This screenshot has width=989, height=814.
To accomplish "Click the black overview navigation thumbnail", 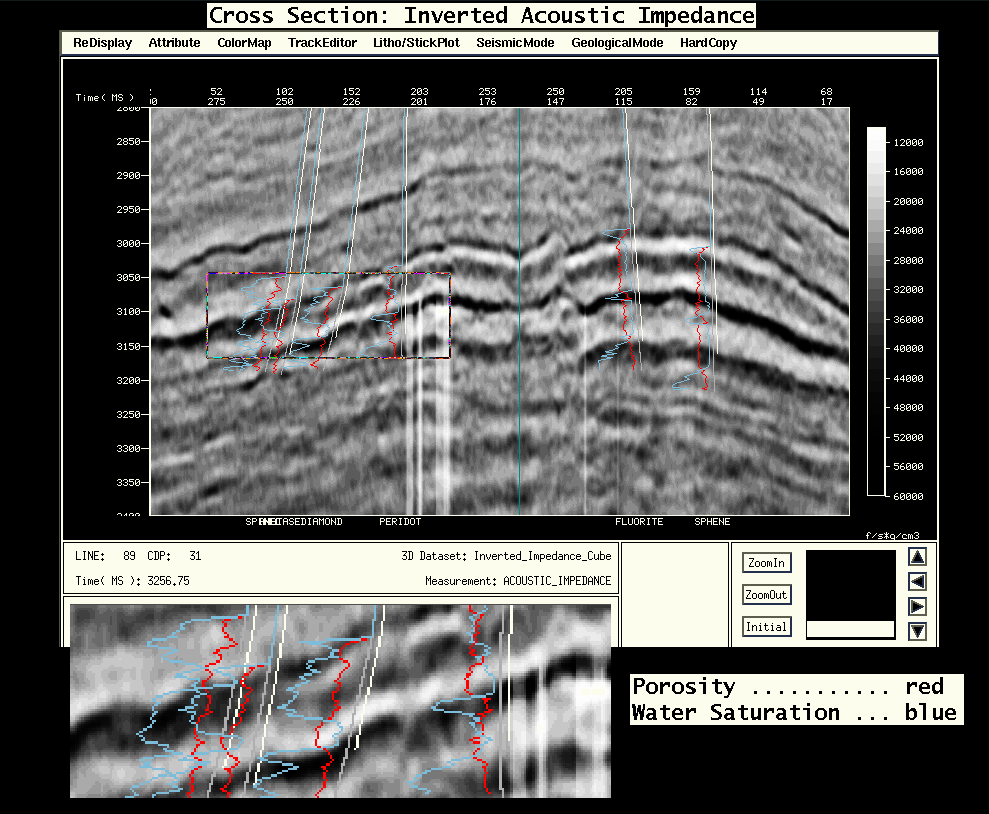I will point(850,585).
